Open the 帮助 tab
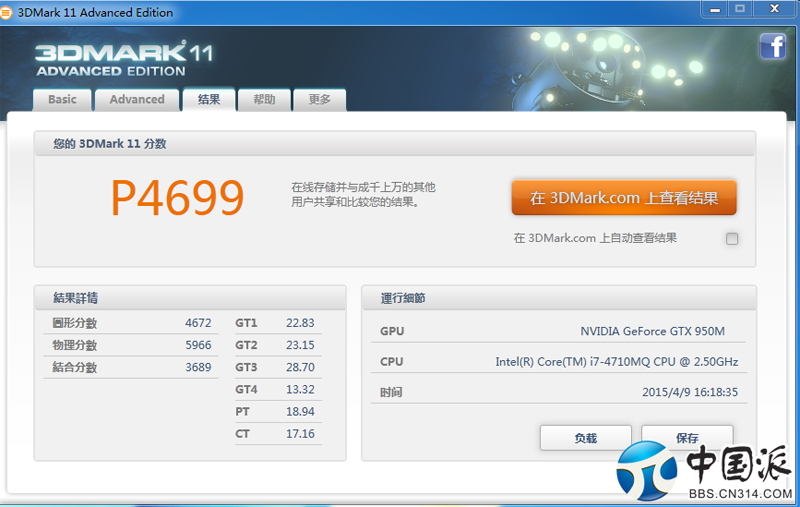Image resolution: width=800 pixels, height=507 pixels. pos(264,99)
